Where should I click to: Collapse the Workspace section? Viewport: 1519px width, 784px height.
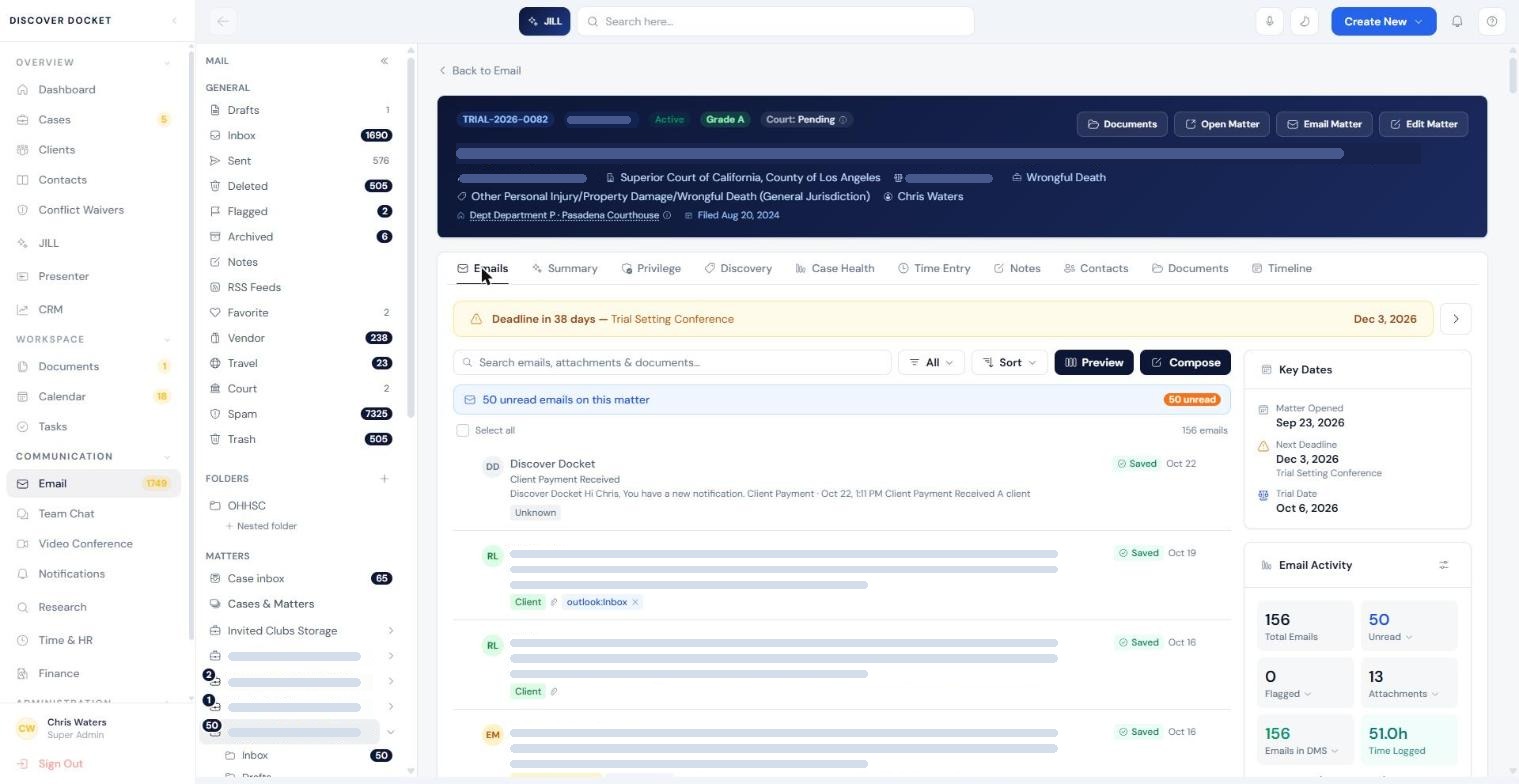pos(166,340)
